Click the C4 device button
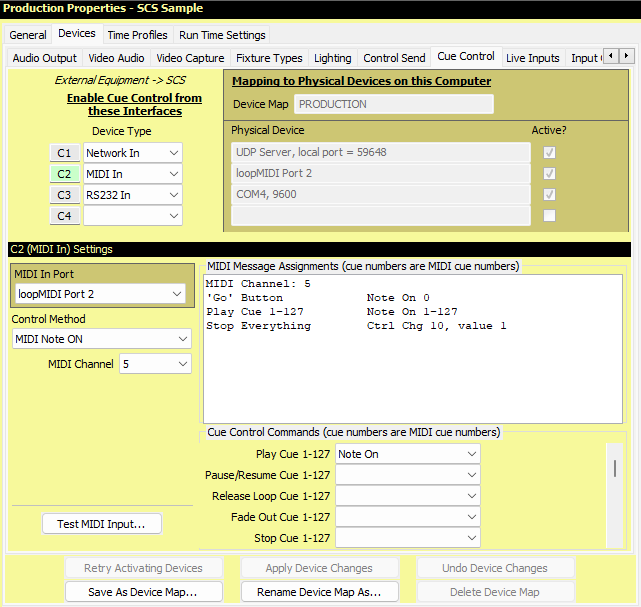641x607 pixels. tap(64, 216)
